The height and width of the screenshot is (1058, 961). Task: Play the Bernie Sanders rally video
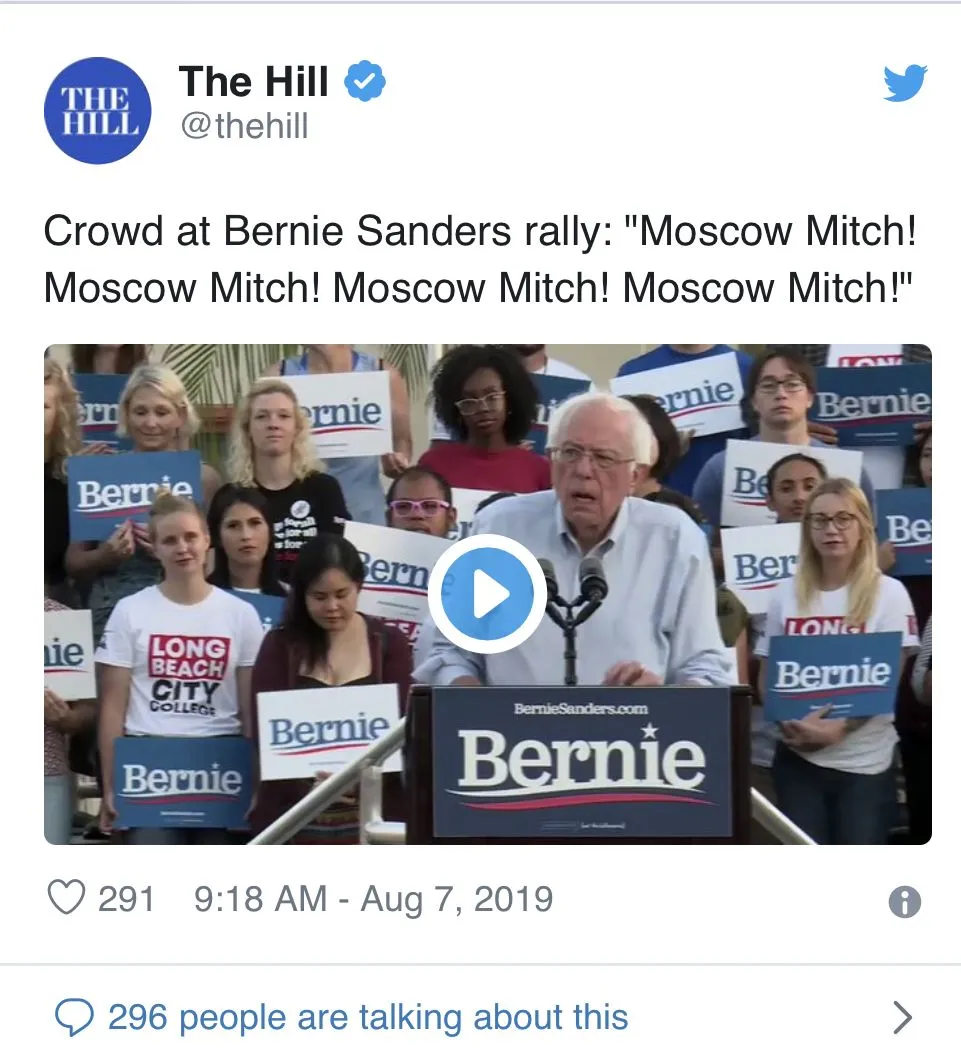coord(487,594)
